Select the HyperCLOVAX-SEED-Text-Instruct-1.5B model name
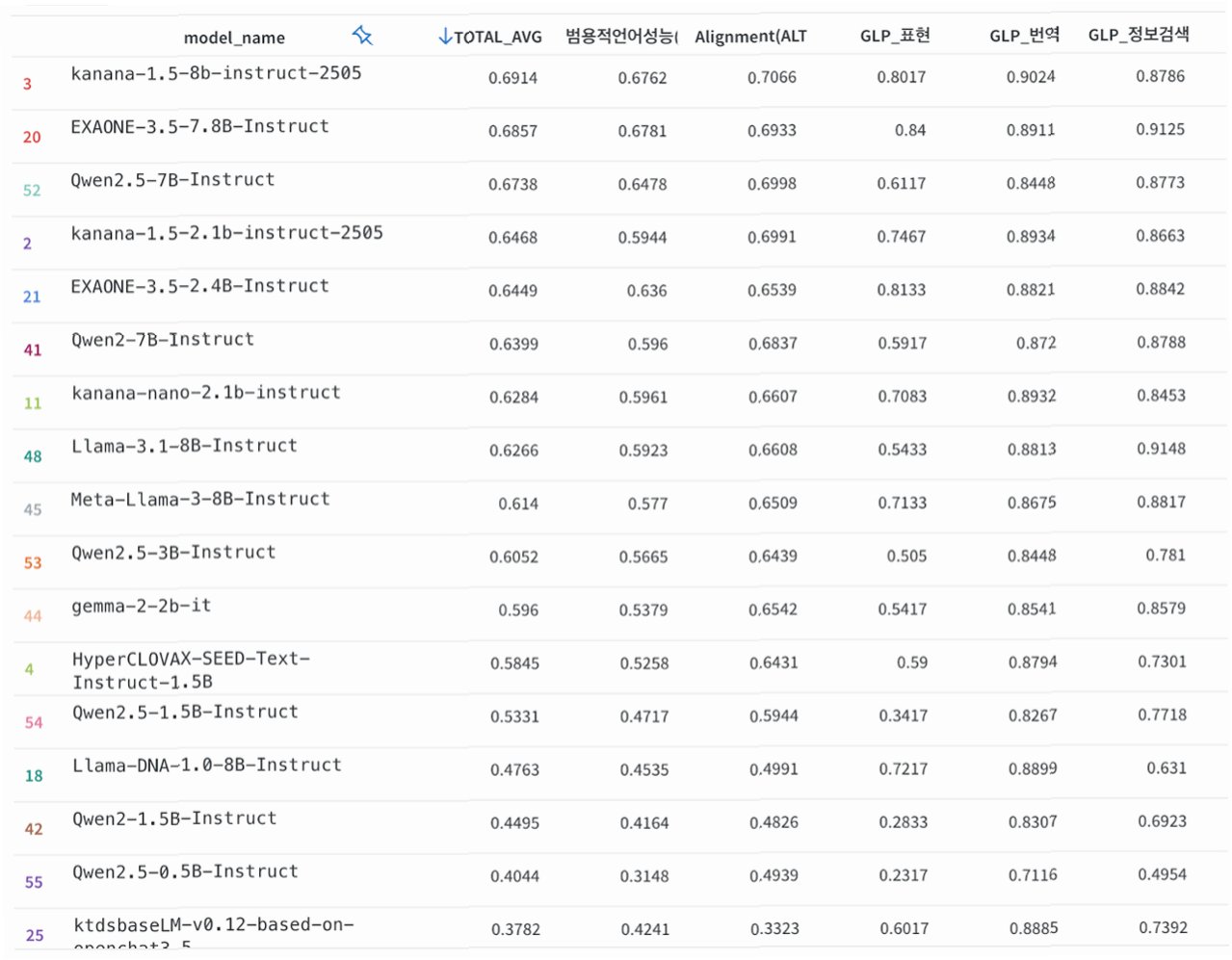The height and width of the screenshot is (960, 1232). [191, 670]
